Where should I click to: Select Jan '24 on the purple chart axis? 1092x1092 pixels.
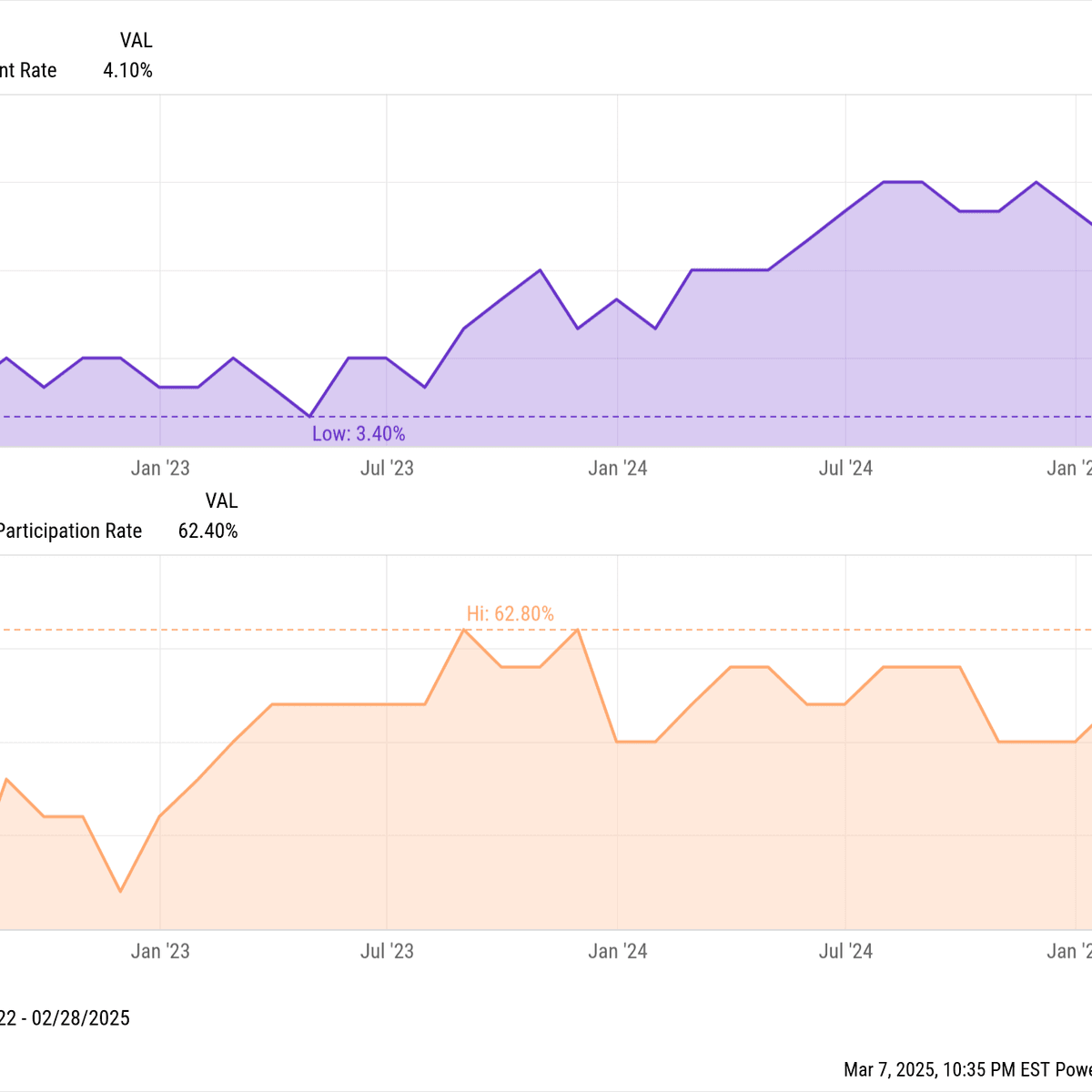click(x=618, y=469)
